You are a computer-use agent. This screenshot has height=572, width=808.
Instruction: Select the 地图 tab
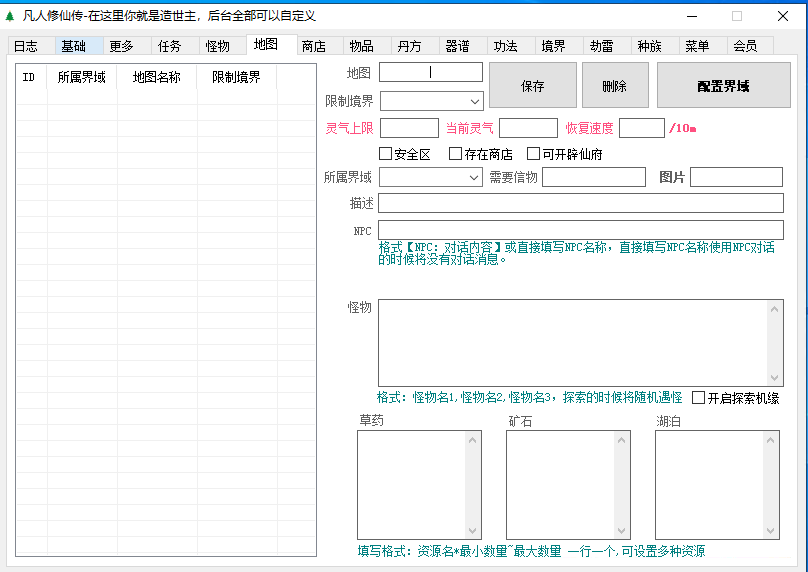click(272, 44)
